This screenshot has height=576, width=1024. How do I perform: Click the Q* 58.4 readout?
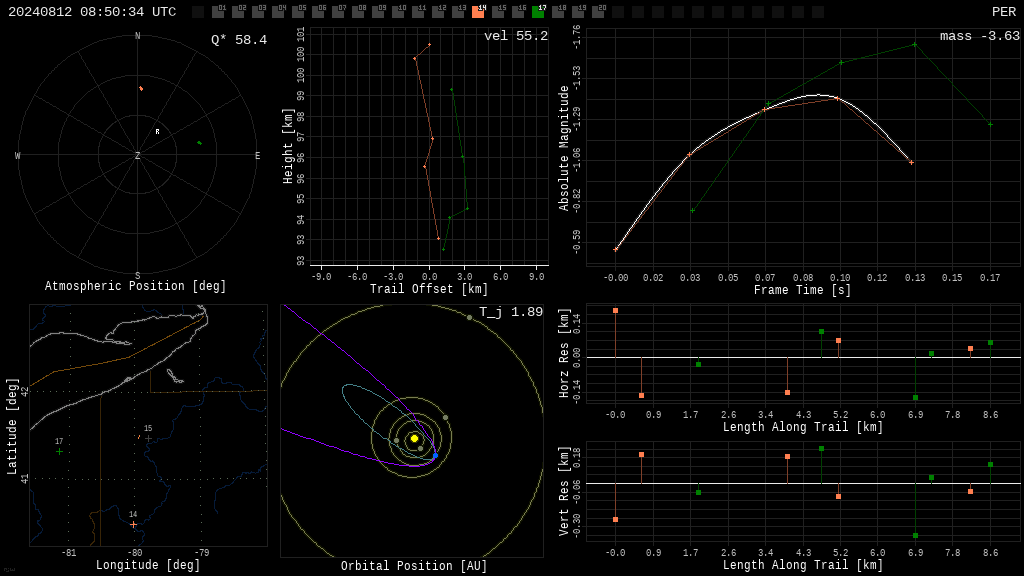(x=239, y=40)
